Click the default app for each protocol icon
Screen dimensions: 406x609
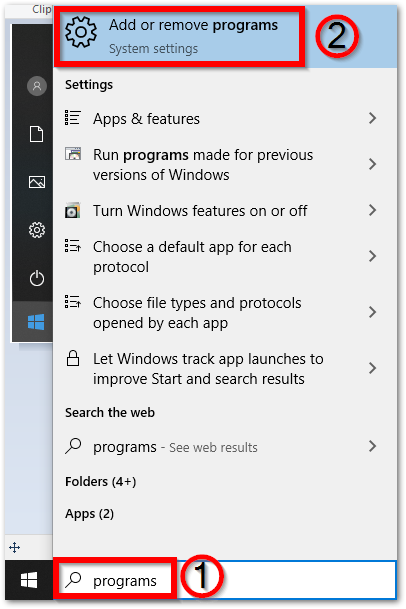coord(73,246)
